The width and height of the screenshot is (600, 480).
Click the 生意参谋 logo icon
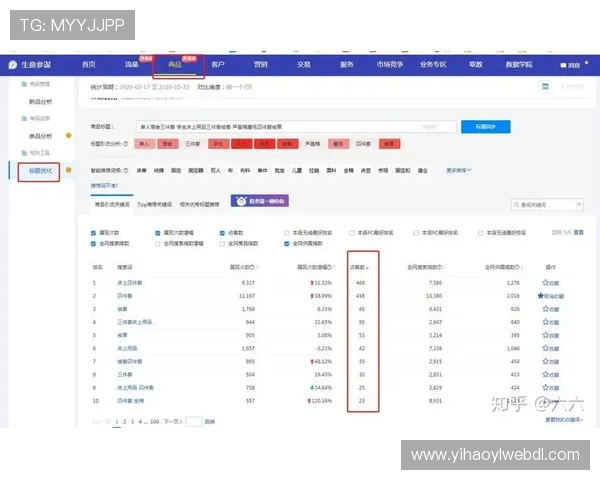[14, 65]
